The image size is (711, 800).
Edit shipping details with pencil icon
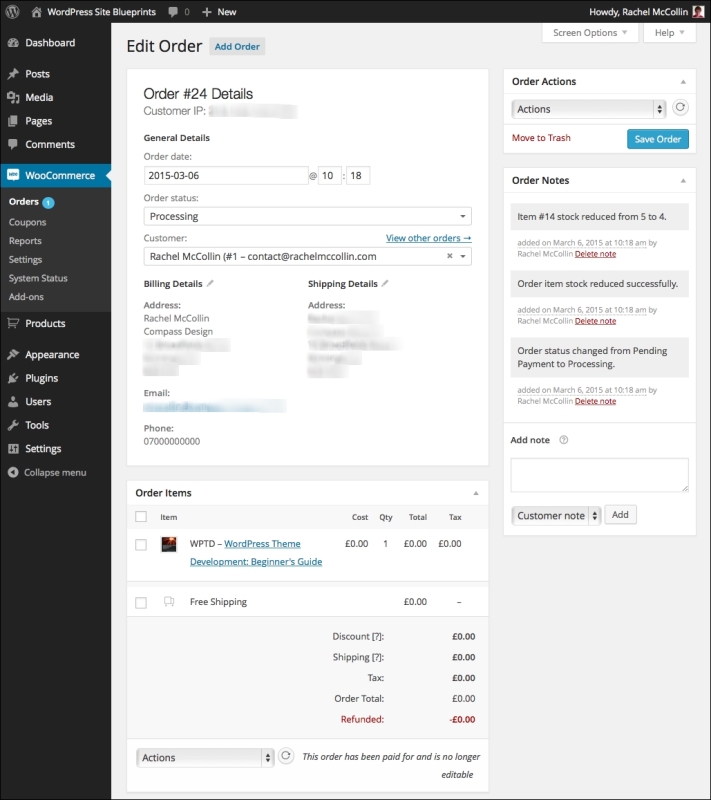[385, 283]
